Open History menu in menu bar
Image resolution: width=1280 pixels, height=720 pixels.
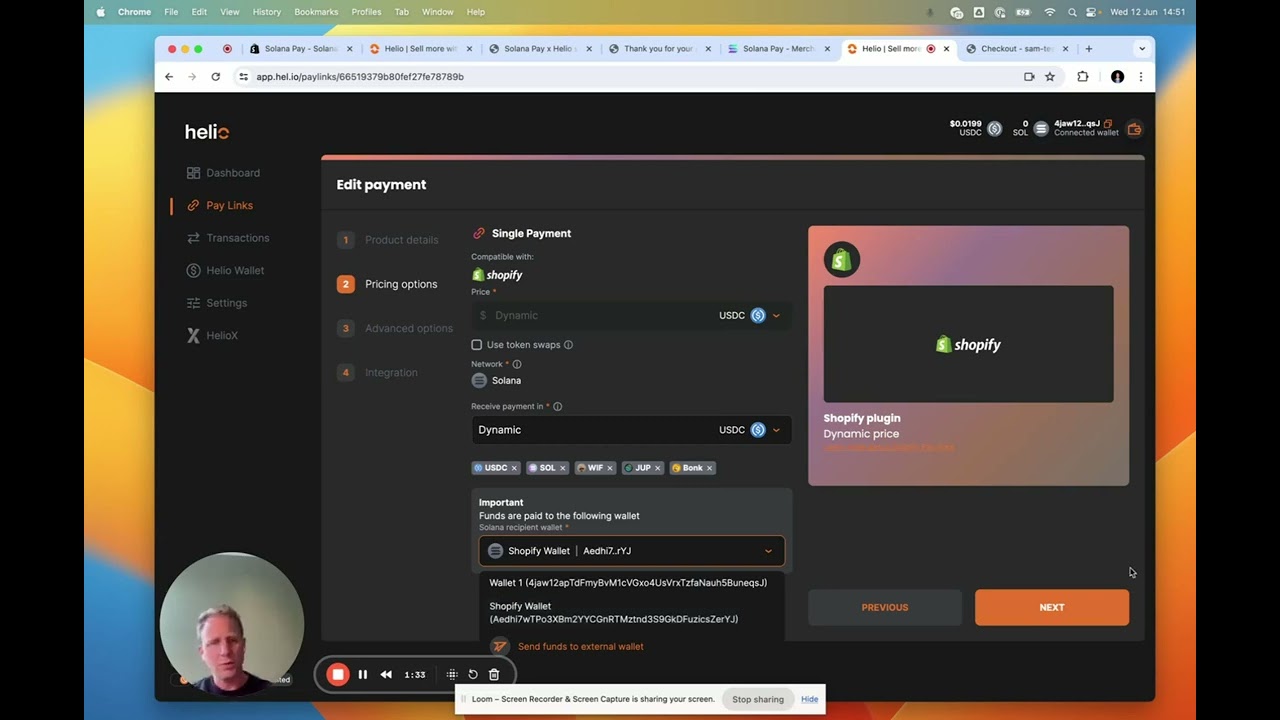267,12
